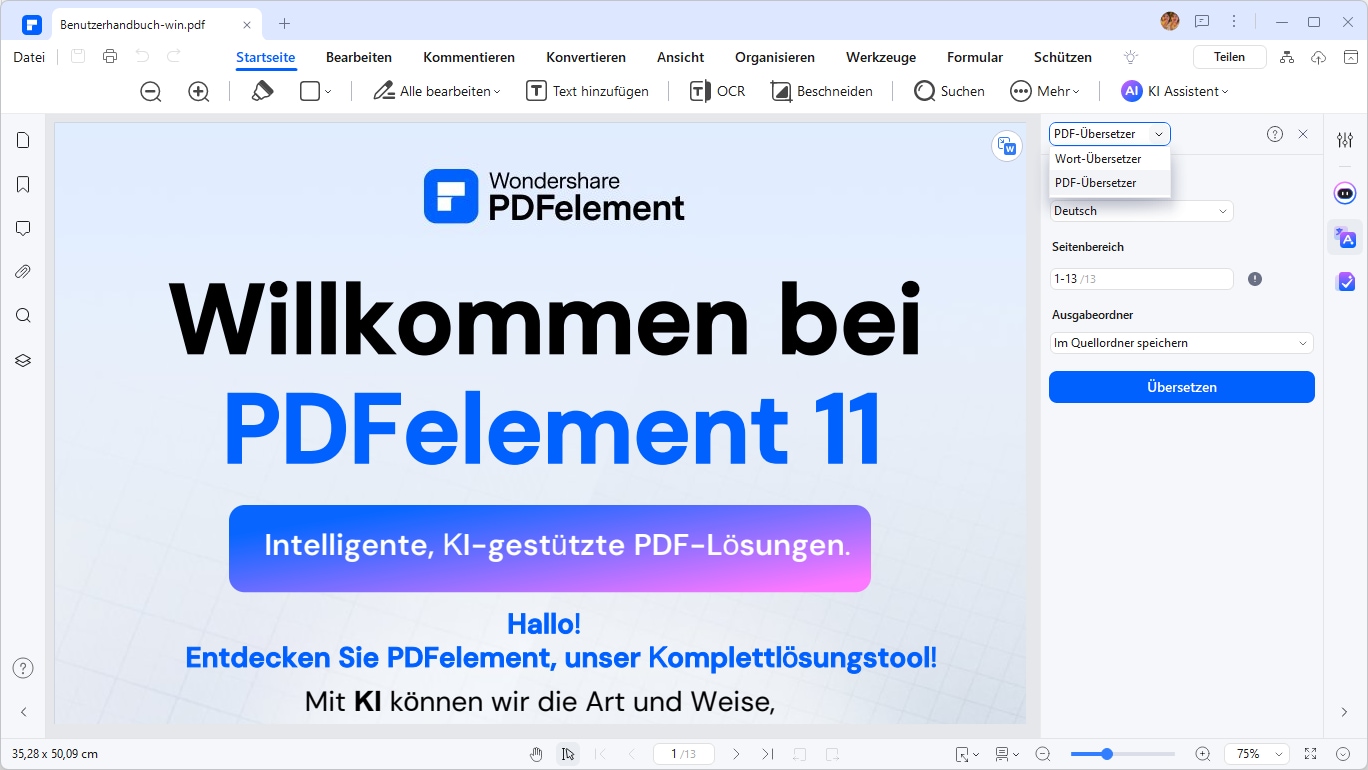Click the floating translate-to-Word icon on page
Viewport: 1368px width, 770px height.
click(x=1007, y=147)
